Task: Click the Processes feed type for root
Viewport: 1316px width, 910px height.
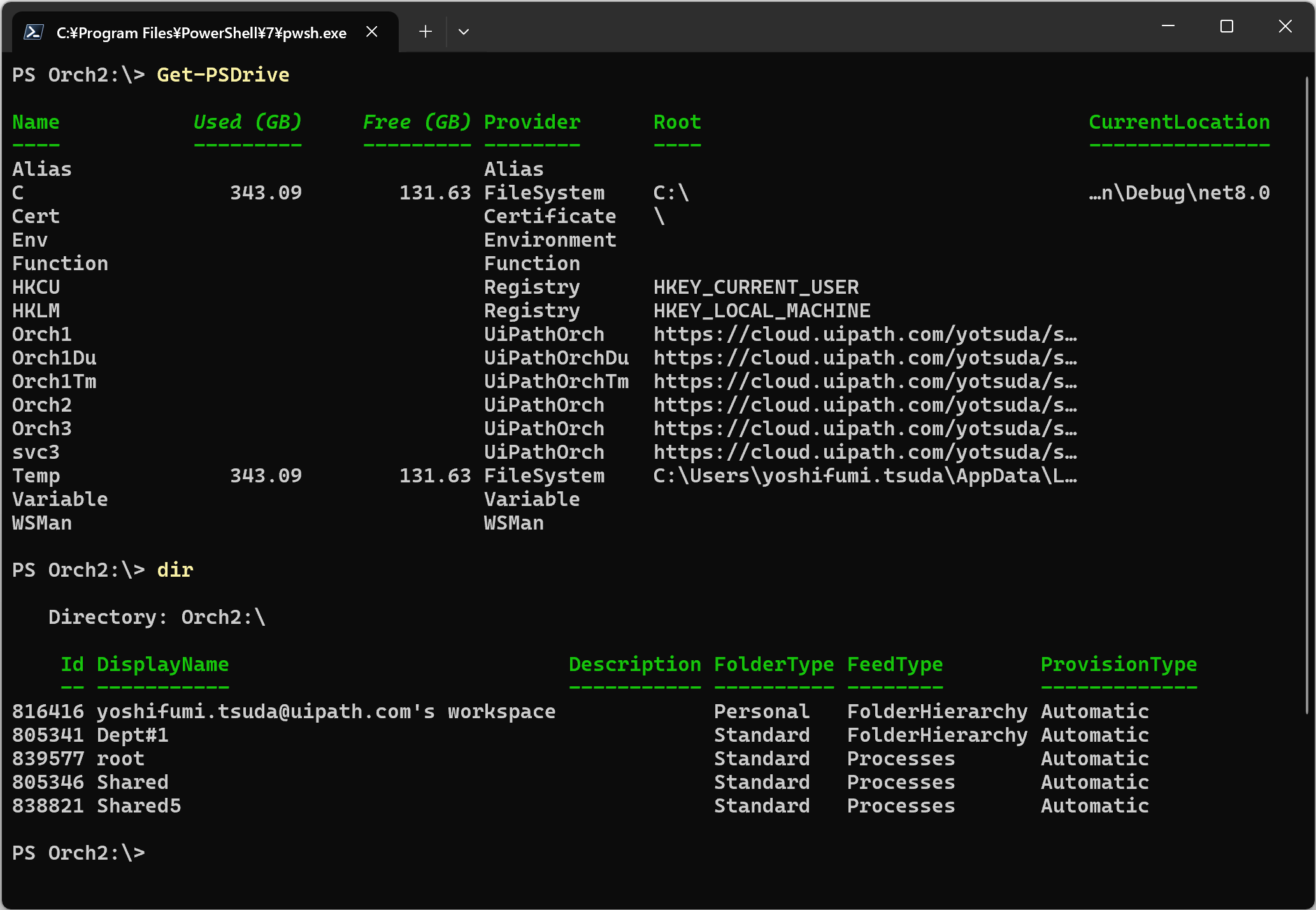Action: pos(901,758)
